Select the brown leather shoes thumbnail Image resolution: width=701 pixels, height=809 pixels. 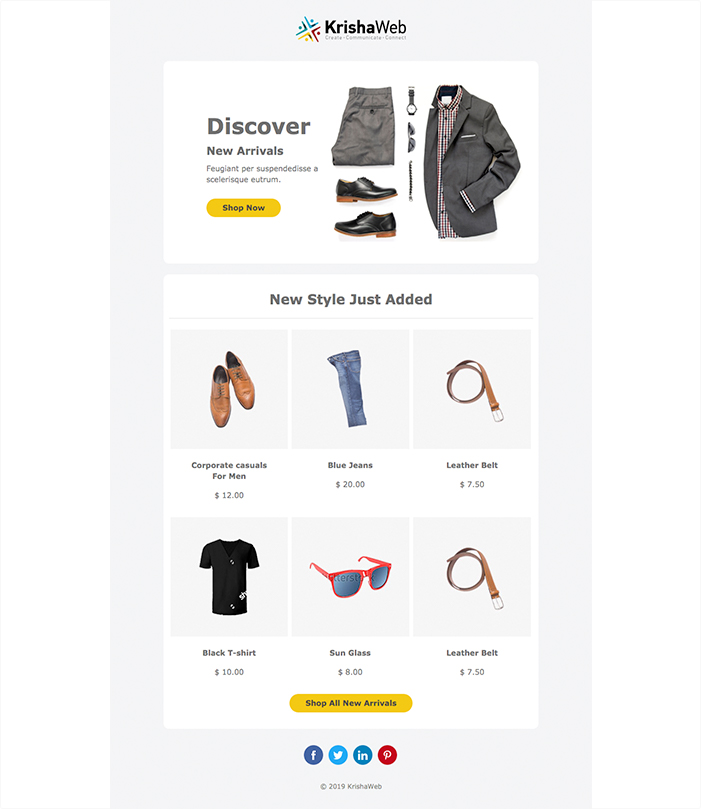[x=229, y=389]
